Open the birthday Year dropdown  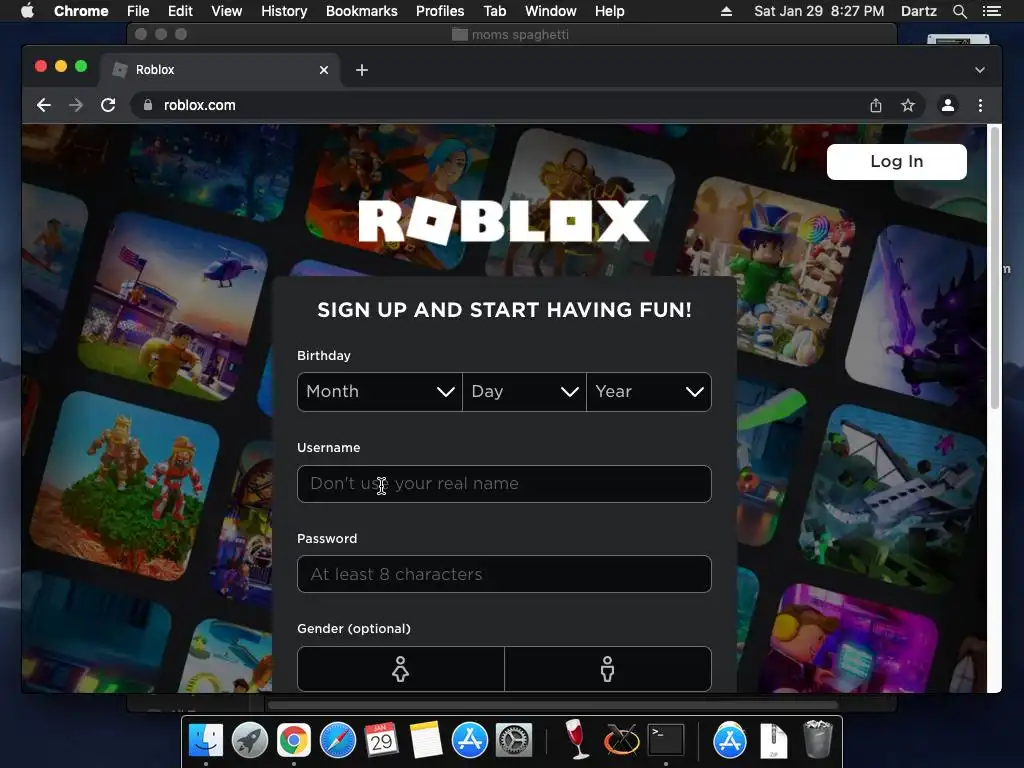tap(648, 392)
